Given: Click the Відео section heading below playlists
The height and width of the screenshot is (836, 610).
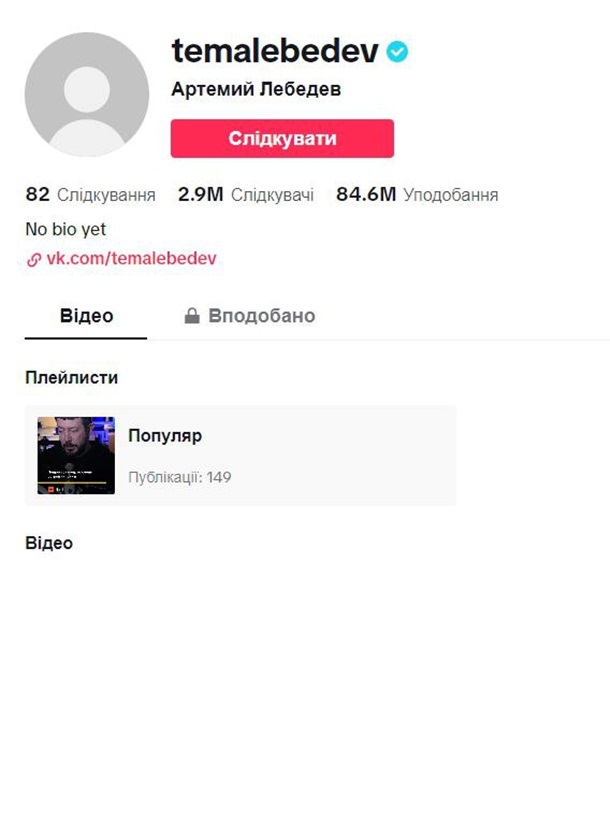Looking at the screenshot, I should [x=49, y=543].
